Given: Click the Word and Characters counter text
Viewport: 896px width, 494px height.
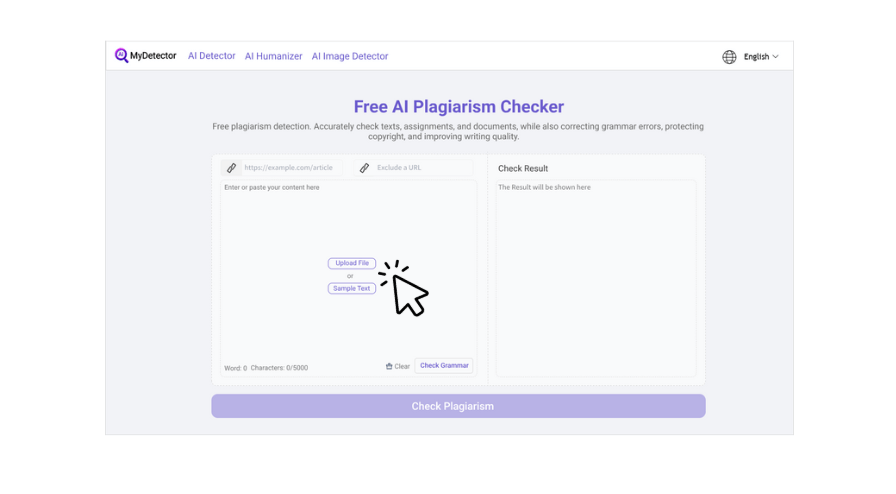Looking at the screenshot, I should click(x=266, y=368).
